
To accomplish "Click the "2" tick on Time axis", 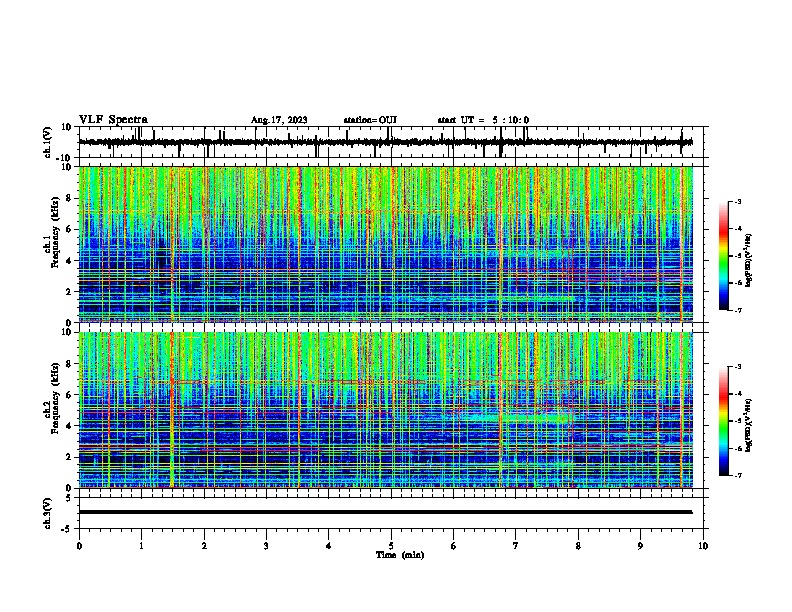I will click(204, 546).
